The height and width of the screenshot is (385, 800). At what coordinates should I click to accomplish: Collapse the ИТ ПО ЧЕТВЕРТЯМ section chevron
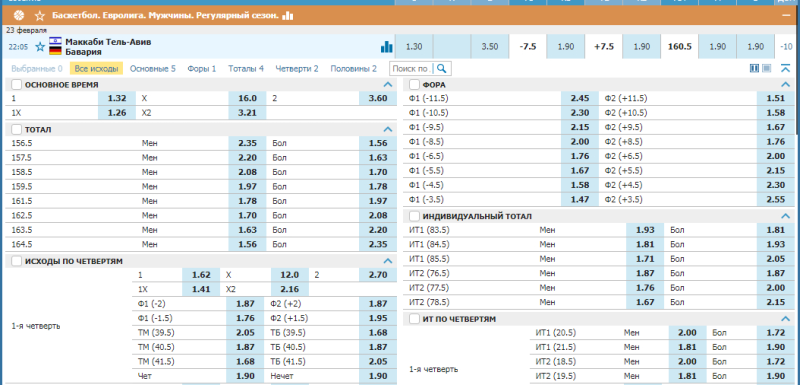tap(786, 319)
